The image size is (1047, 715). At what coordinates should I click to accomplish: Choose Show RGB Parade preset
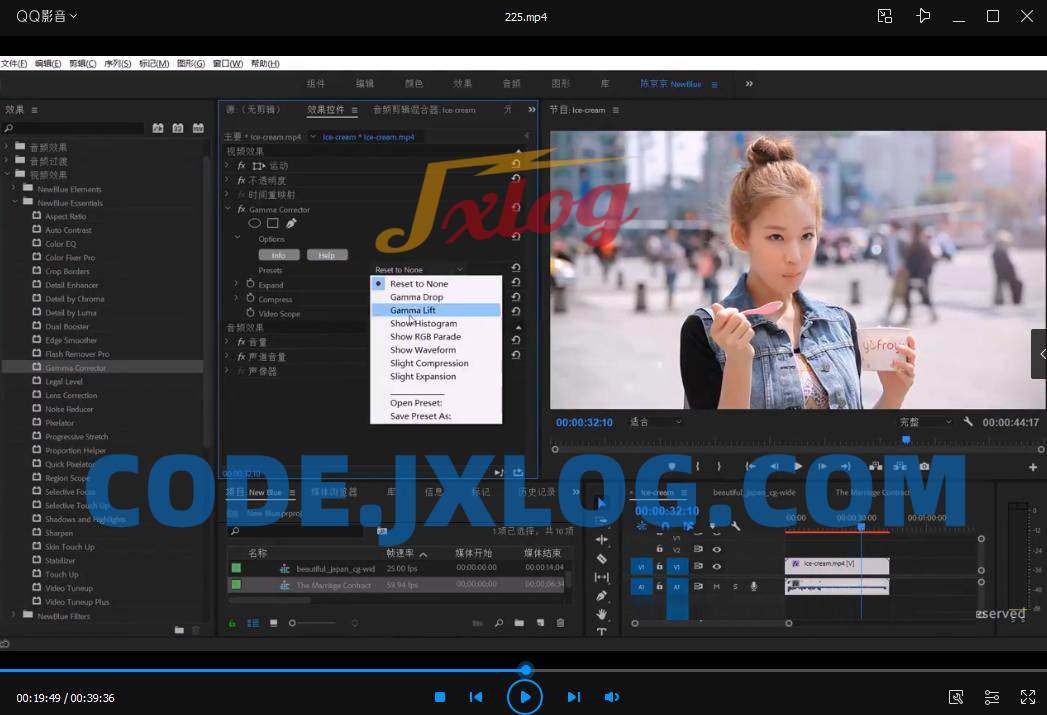pos(425,337)
